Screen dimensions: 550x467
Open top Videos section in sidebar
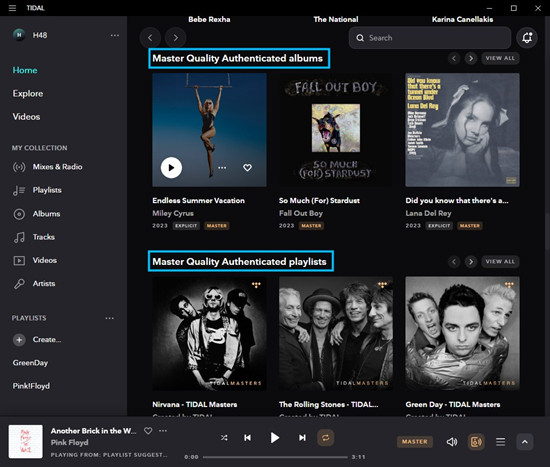pyautogui.click(x=26, y=116)
